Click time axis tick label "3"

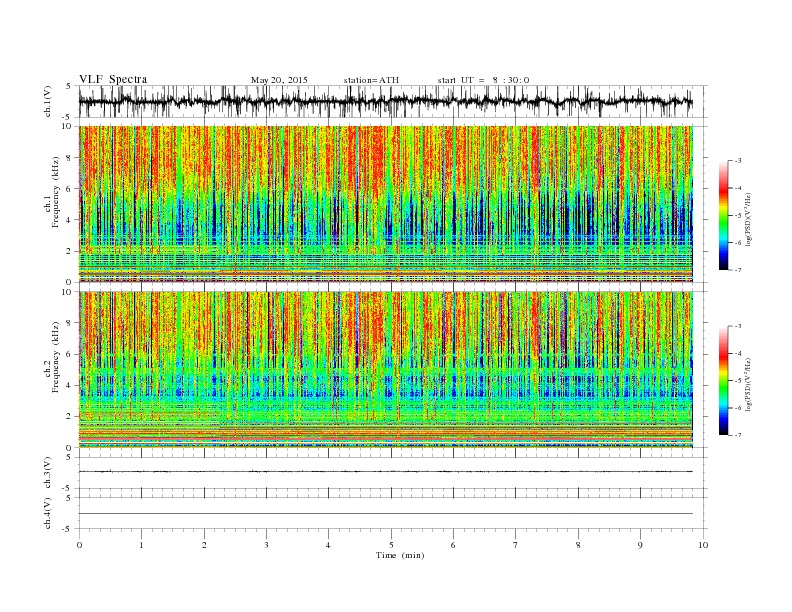266,545
